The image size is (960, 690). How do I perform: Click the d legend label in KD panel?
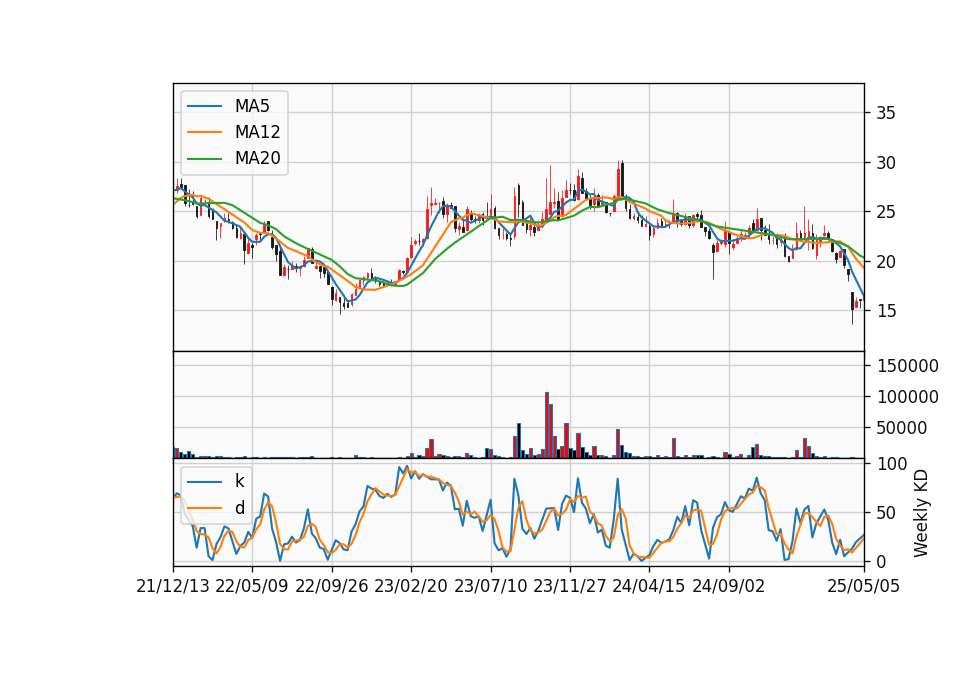tap(239, 508)
